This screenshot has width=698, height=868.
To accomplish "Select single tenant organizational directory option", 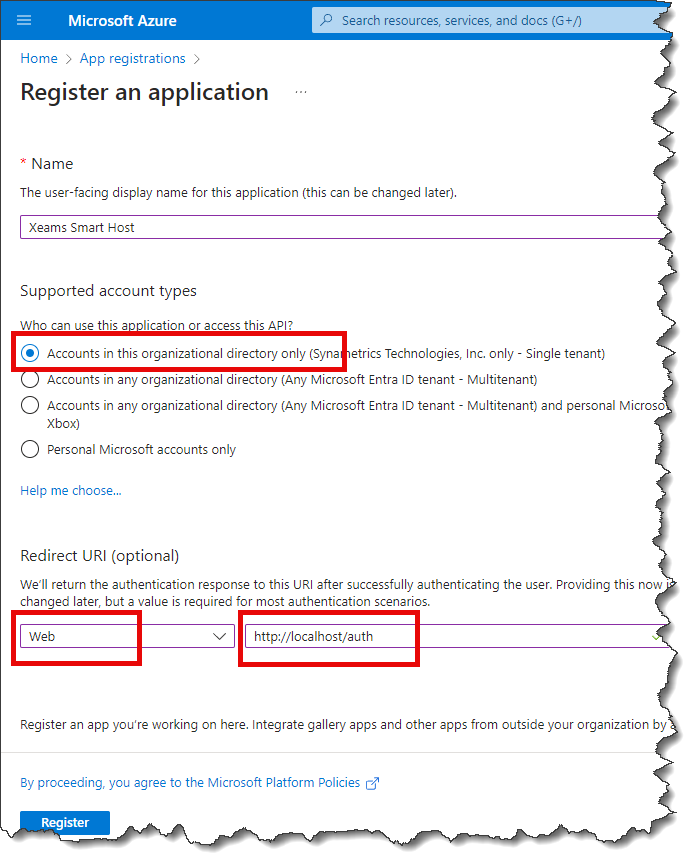I will 31,353.
